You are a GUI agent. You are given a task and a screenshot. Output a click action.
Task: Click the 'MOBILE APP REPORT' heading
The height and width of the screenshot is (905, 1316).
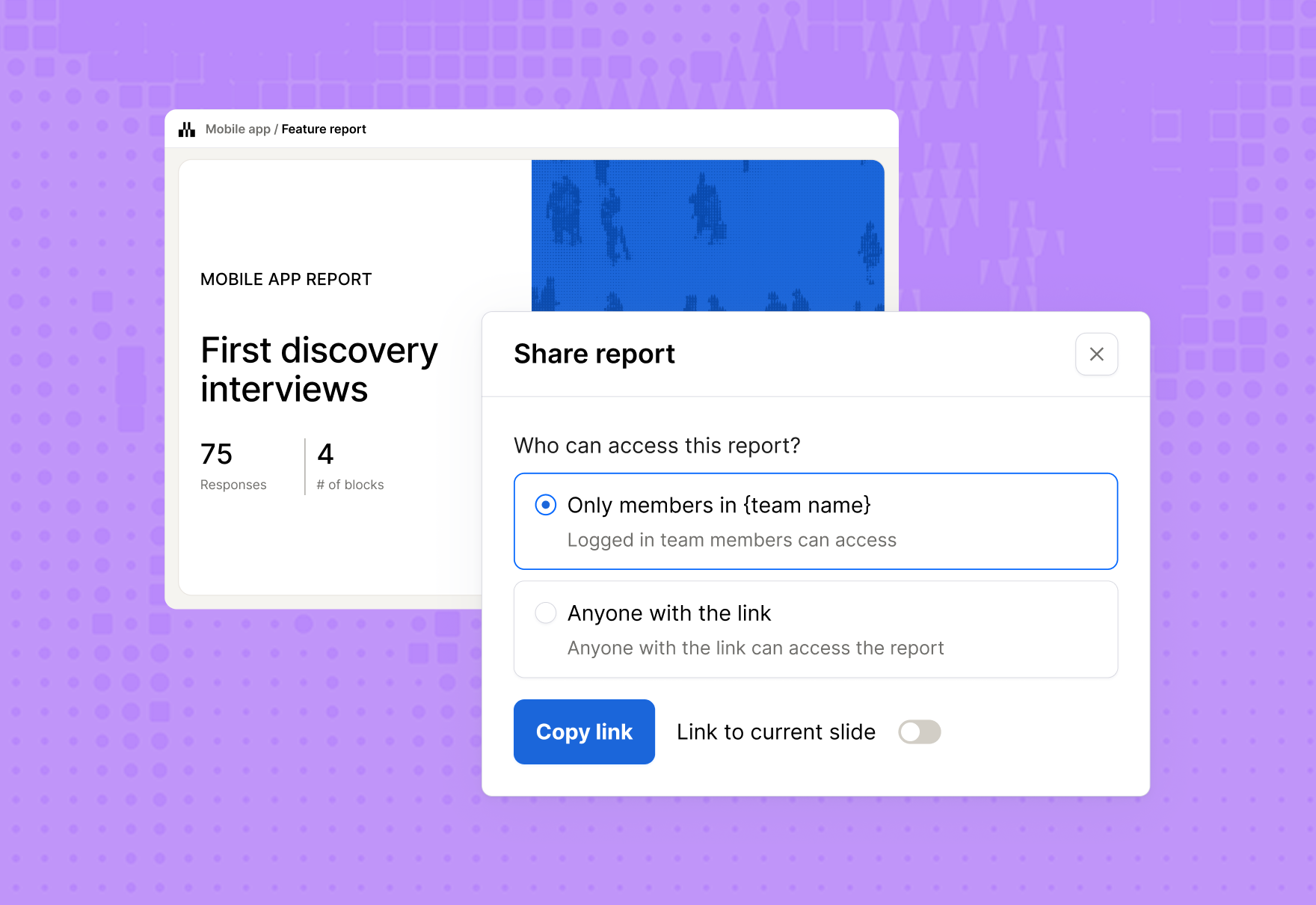click(x=286, y=279)
